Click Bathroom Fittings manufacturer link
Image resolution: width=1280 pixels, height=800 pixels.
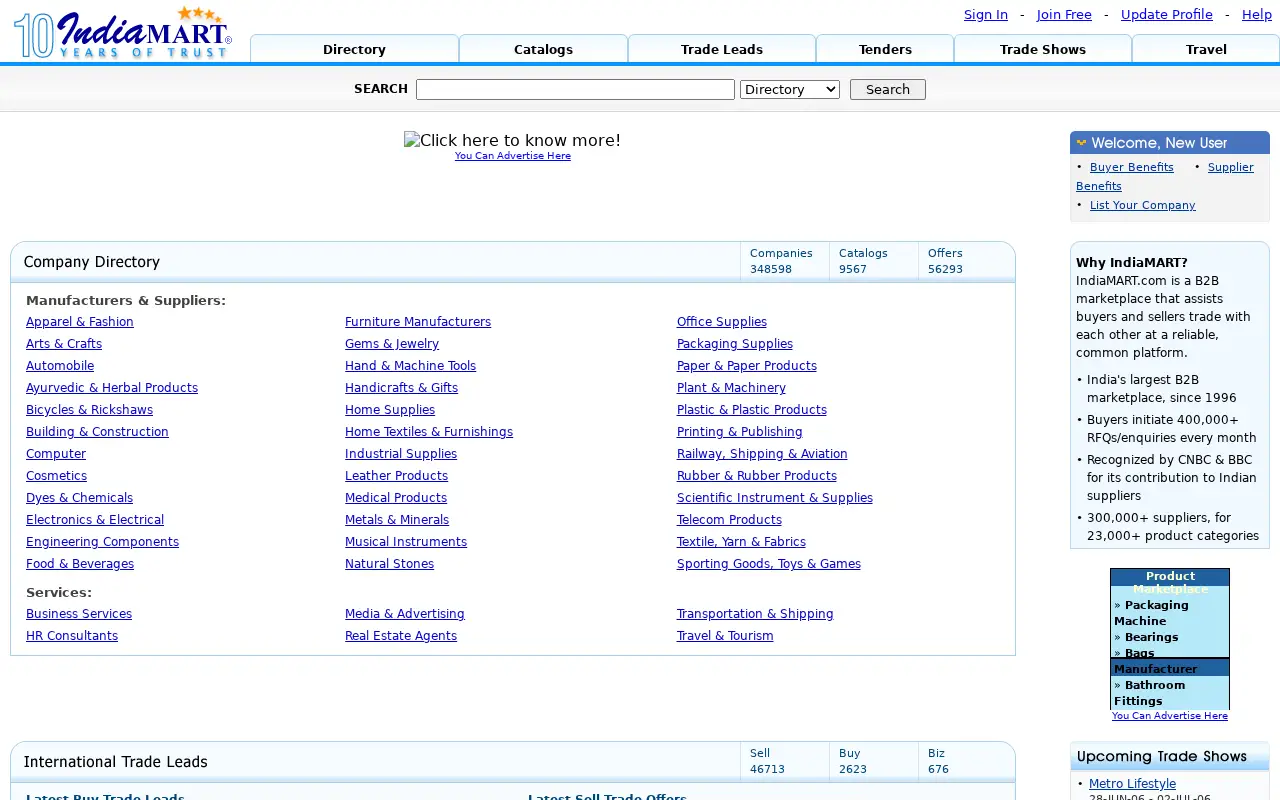(x=1150, y=693)
